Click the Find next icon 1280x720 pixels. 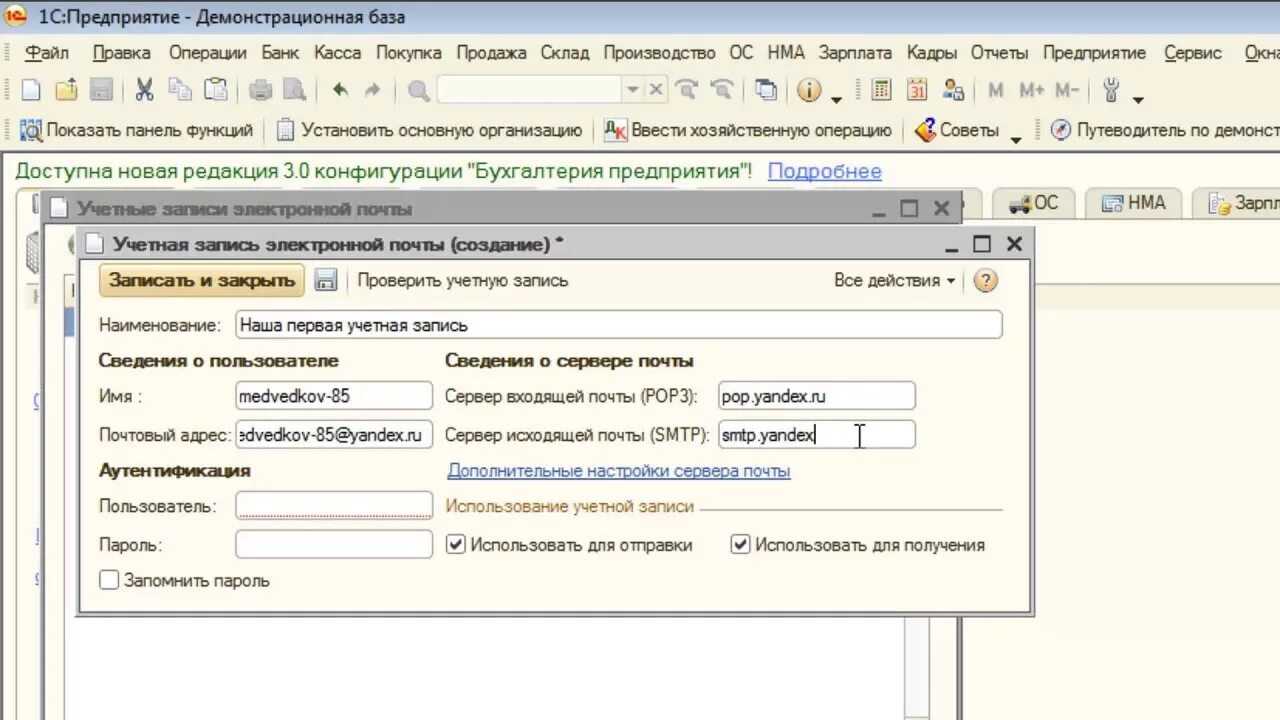pyautogui.click(x=687, y=91)
